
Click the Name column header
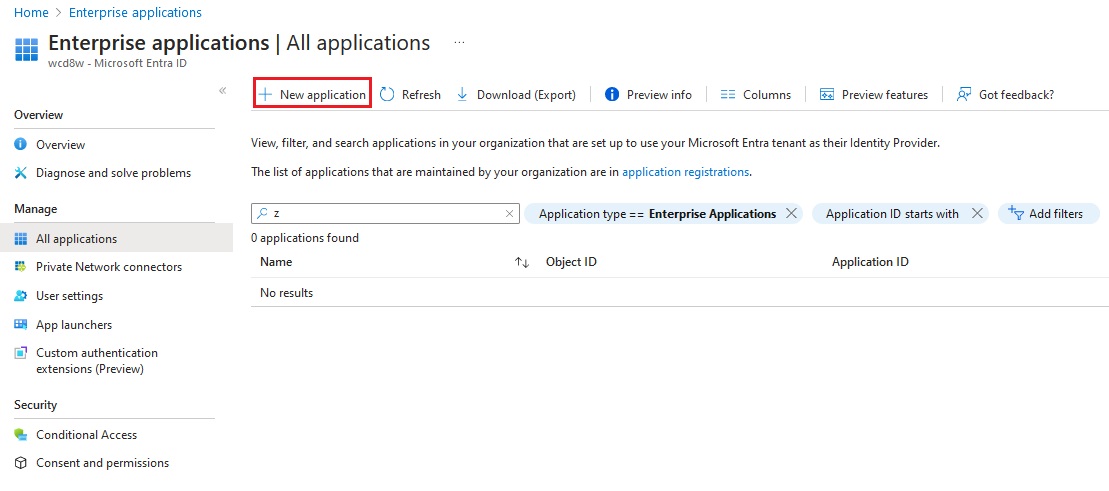276,262
